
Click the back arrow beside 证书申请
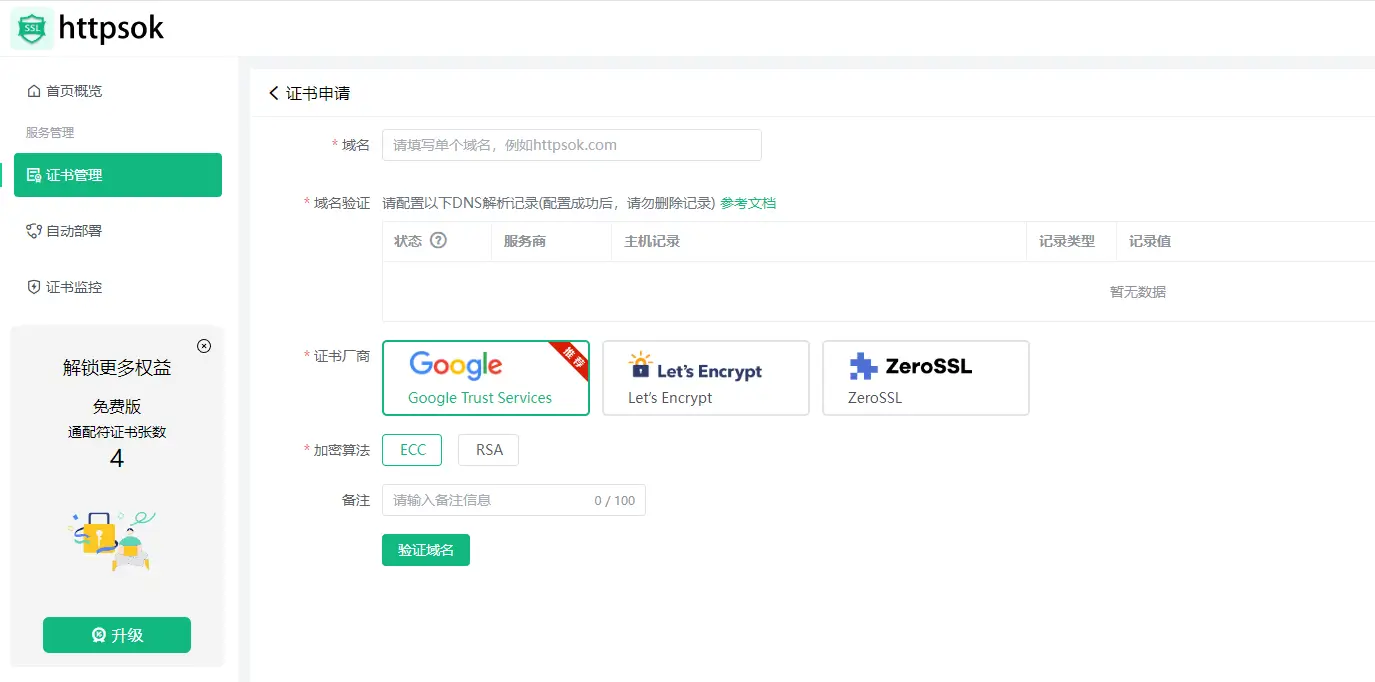(274, 93)
